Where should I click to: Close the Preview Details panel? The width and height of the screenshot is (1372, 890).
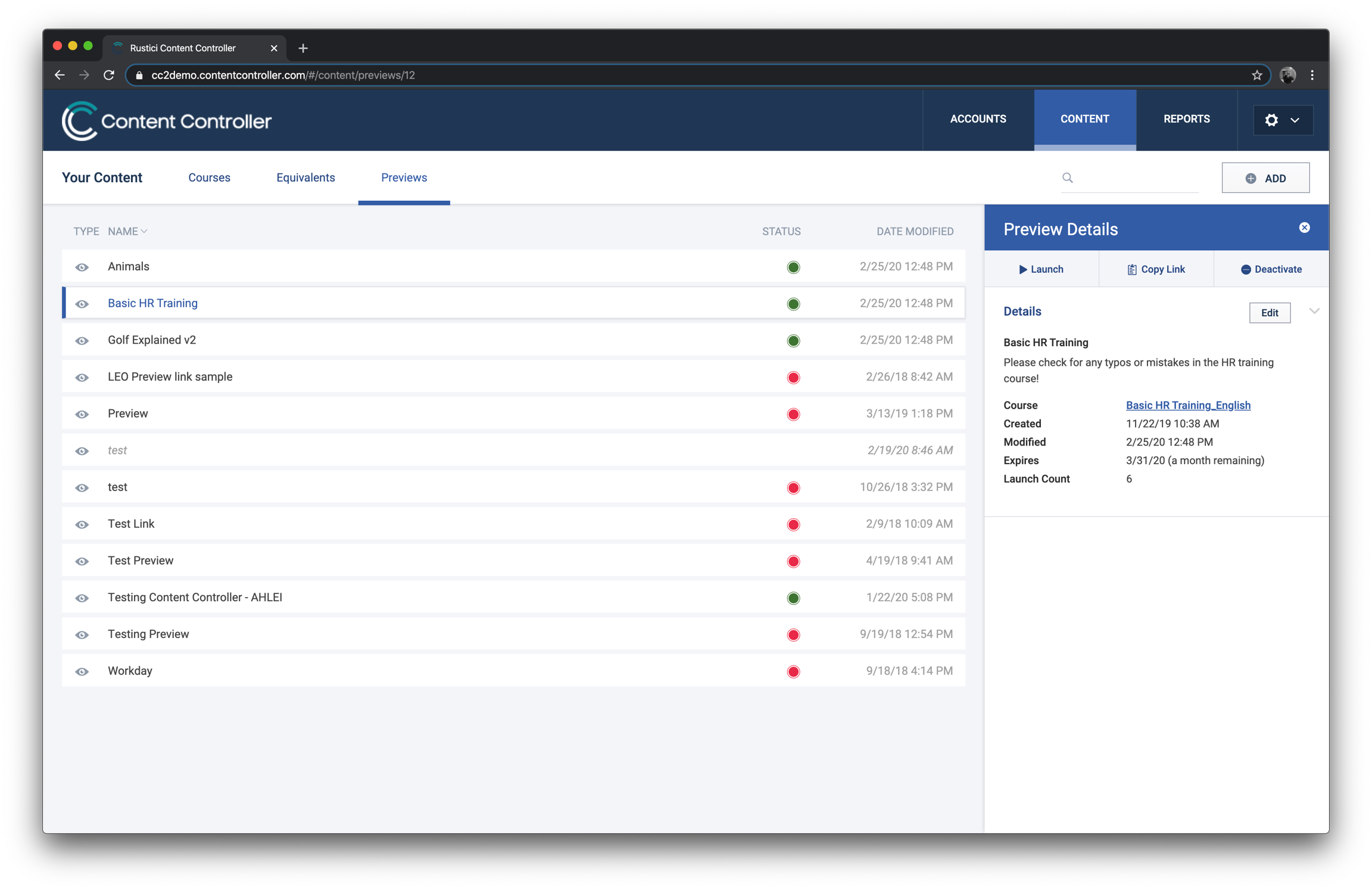pos(1304,228)
